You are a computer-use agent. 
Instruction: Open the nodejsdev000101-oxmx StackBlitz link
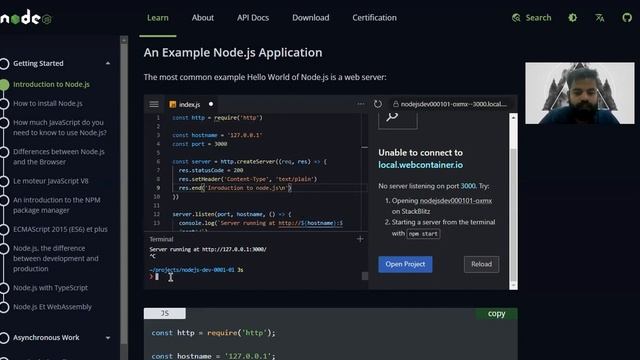pyautogui.click(x=456, y=201)
